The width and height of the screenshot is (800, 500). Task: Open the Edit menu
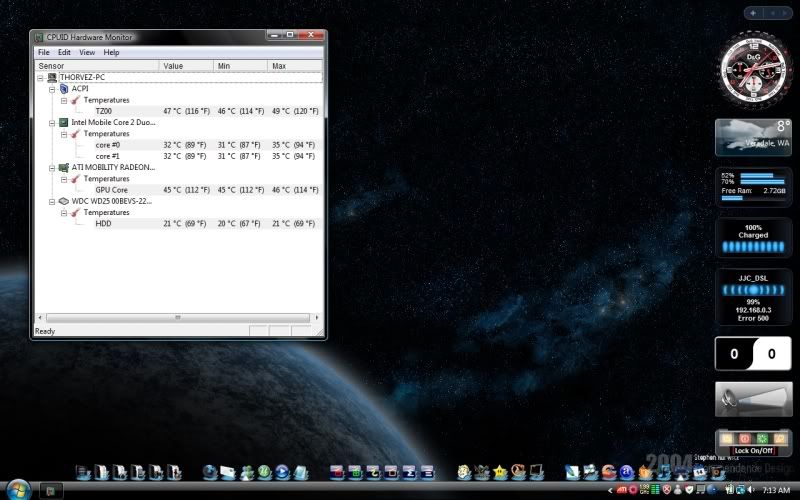(x=64, y=52)
